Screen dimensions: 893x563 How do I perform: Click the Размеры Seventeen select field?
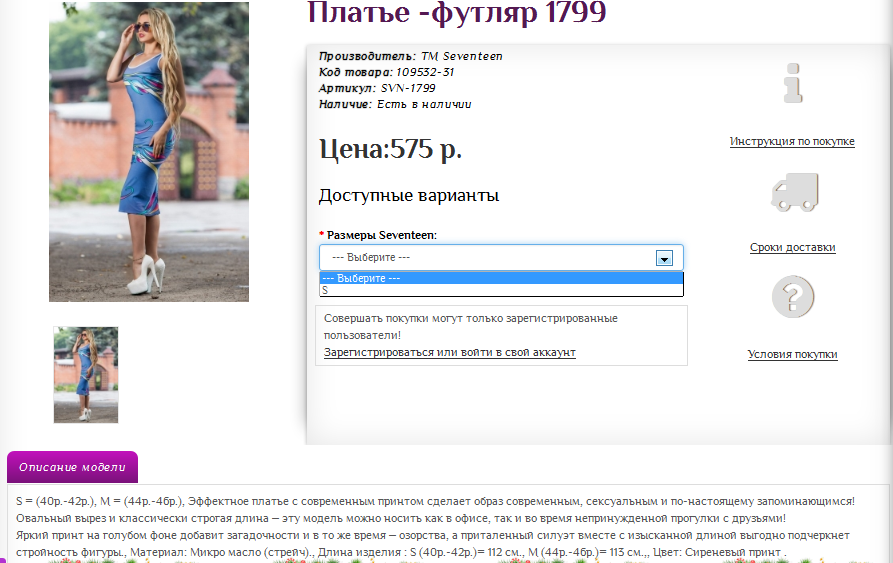coord(501,257)
